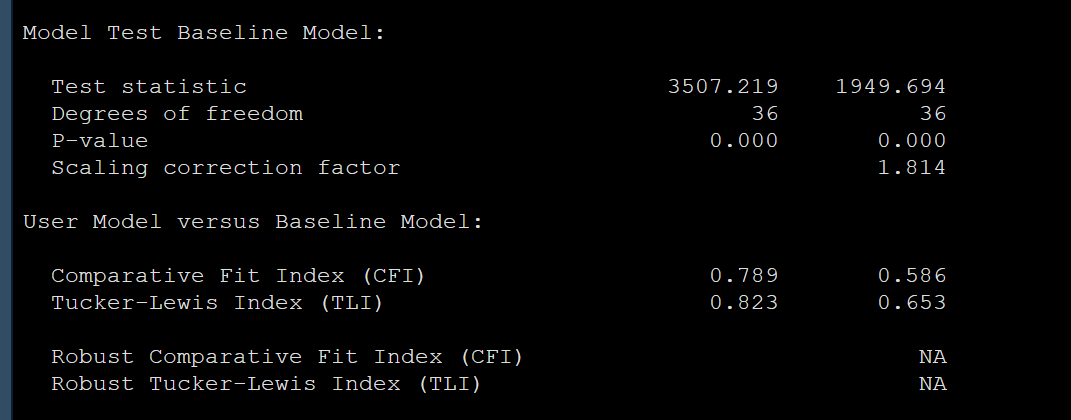1071x420 pixels.
Task: Click the scaling correction value 1.814
Action: pos(912,168)
